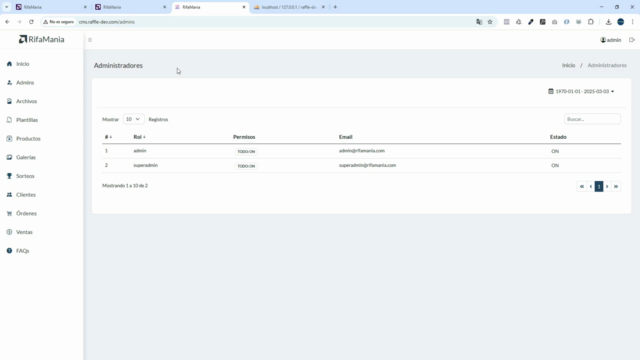
Task: Click the FAQs question icon
Action: pyautogui.click(x=9, y=251)
